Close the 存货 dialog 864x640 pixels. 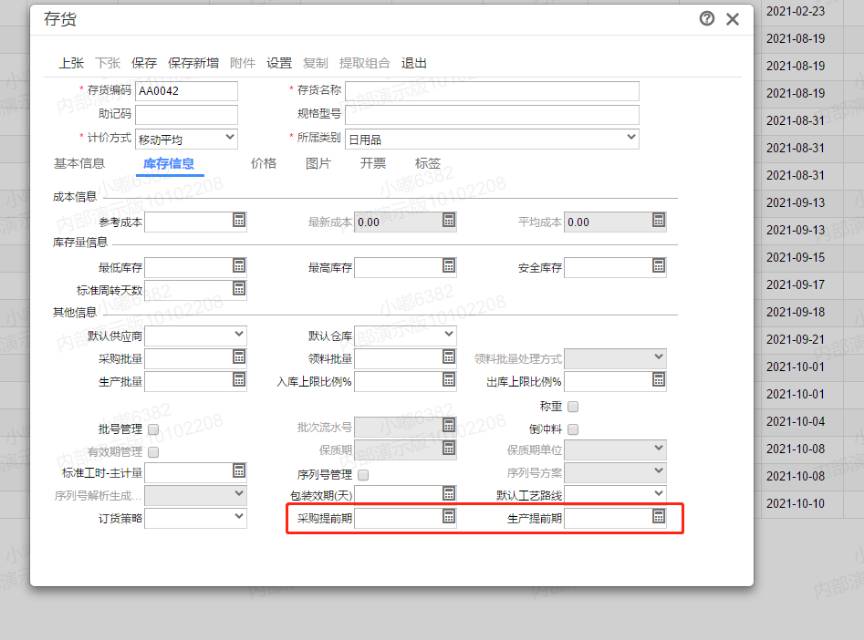tap(732, 19)
